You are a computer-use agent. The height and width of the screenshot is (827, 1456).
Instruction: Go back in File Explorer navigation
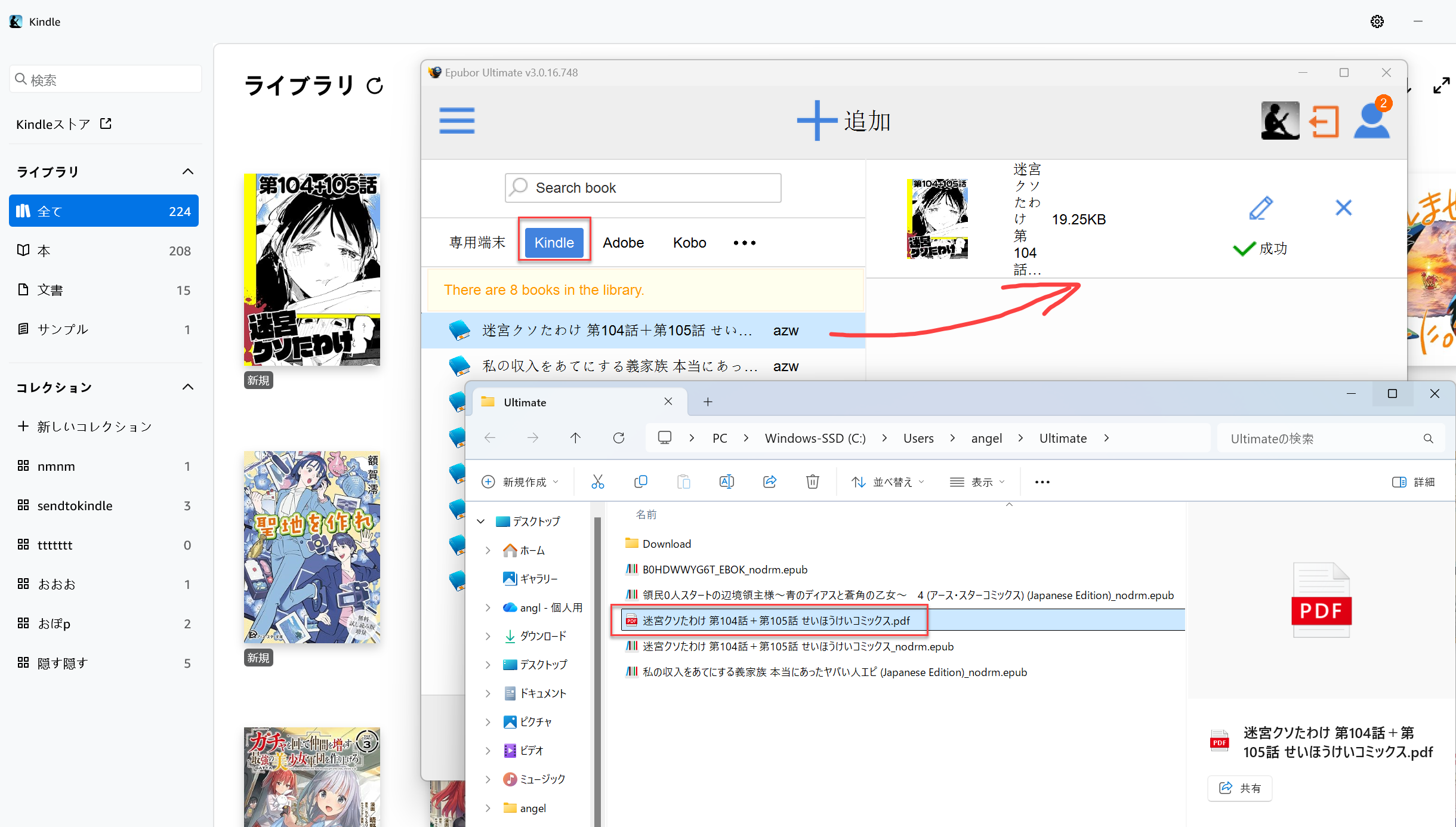[x=490, y=438]
